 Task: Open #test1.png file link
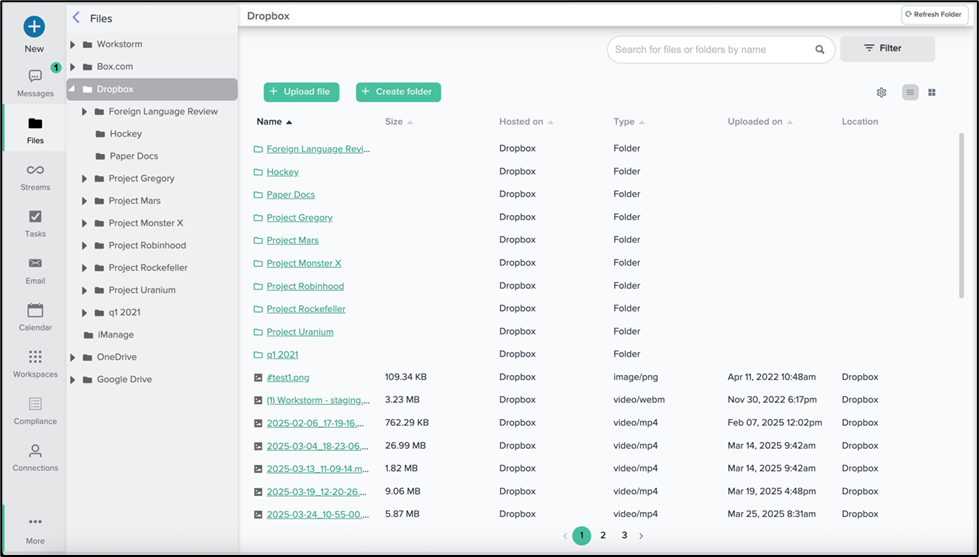coord(288,377)
